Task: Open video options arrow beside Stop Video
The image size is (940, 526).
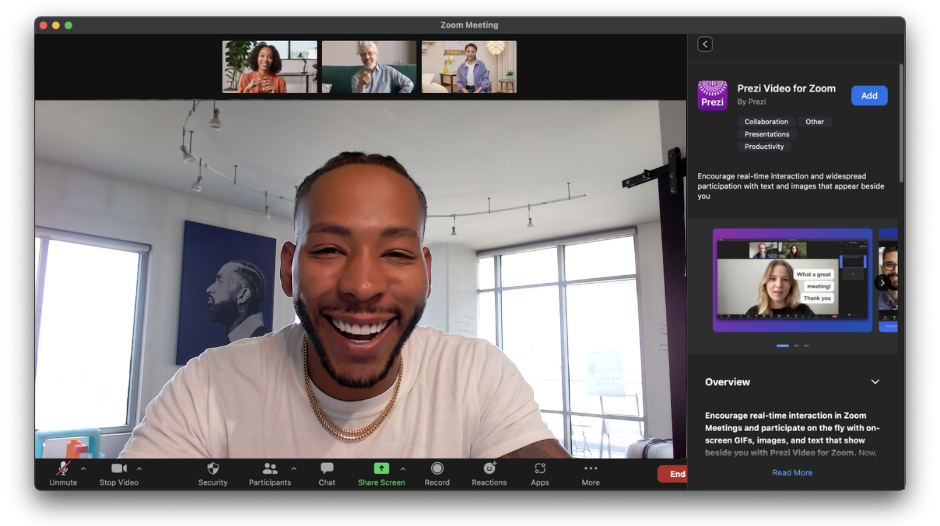Action: click(139, 468)
